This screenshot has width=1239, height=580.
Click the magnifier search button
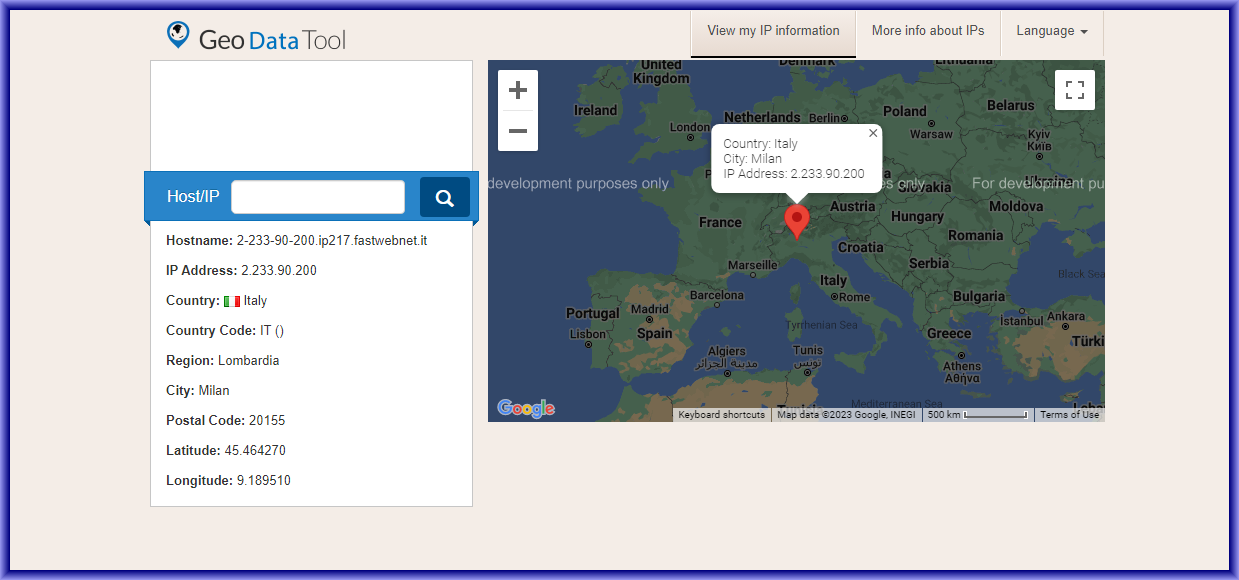pyautogui.click(x=445, y=197)
